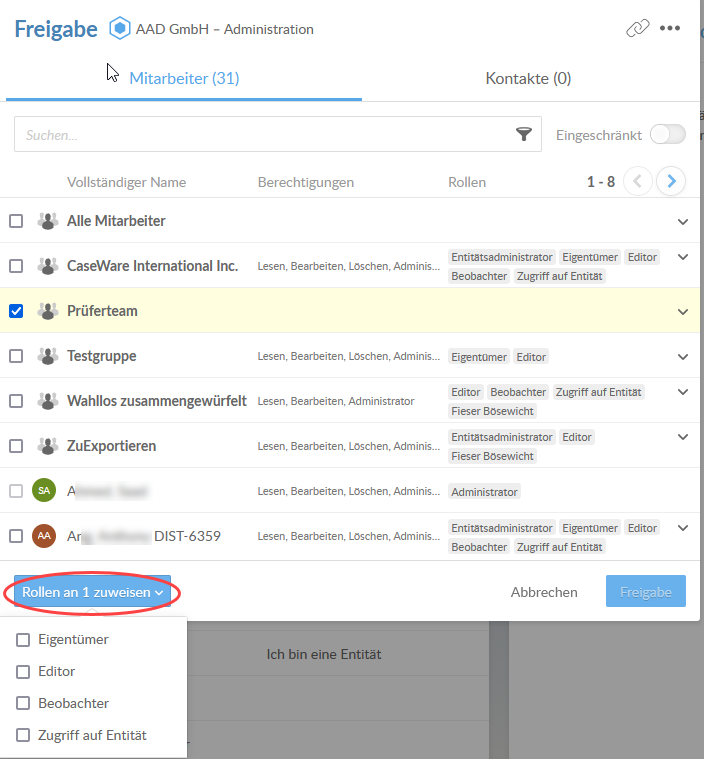Check the Zugriff auf Entität role checkbox
The image size is (704, 759).
click(23, 735)
